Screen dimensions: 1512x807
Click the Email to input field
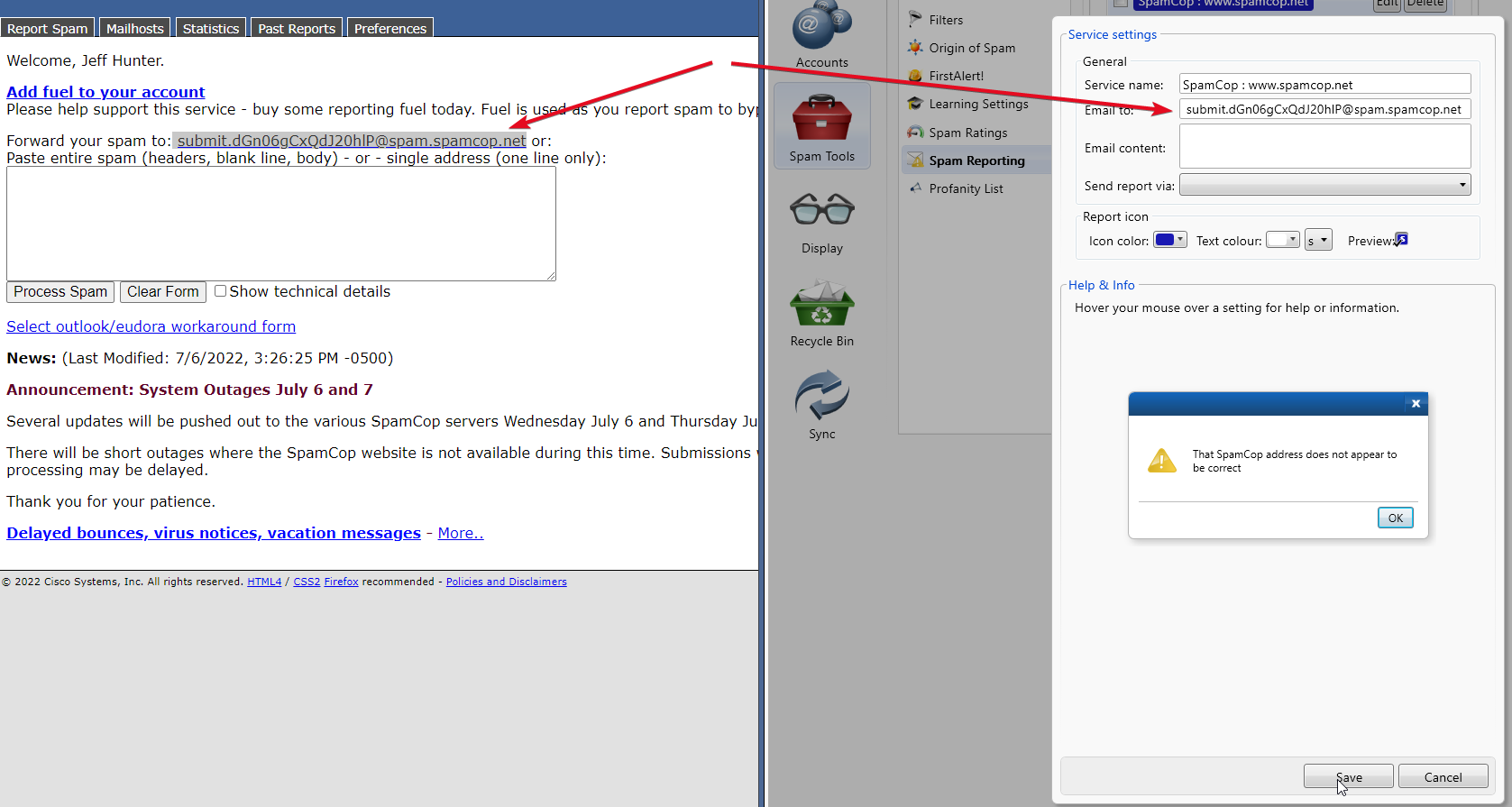[1324, 109]
